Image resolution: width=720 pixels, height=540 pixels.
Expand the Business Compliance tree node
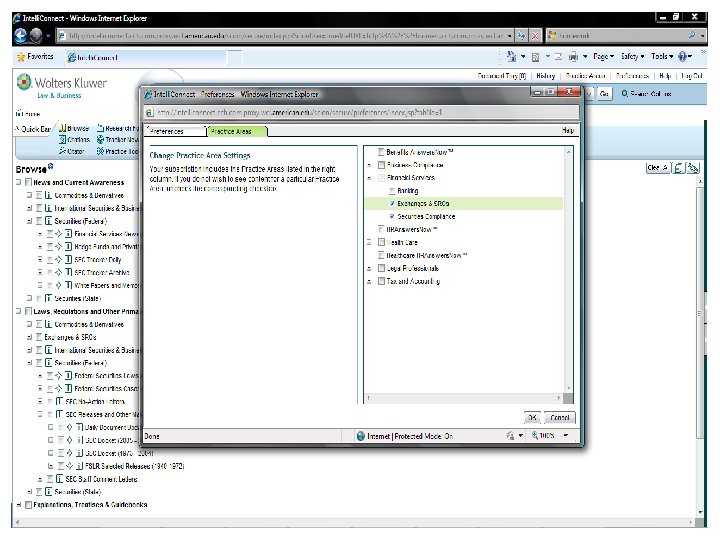click(x=370, y=165)
